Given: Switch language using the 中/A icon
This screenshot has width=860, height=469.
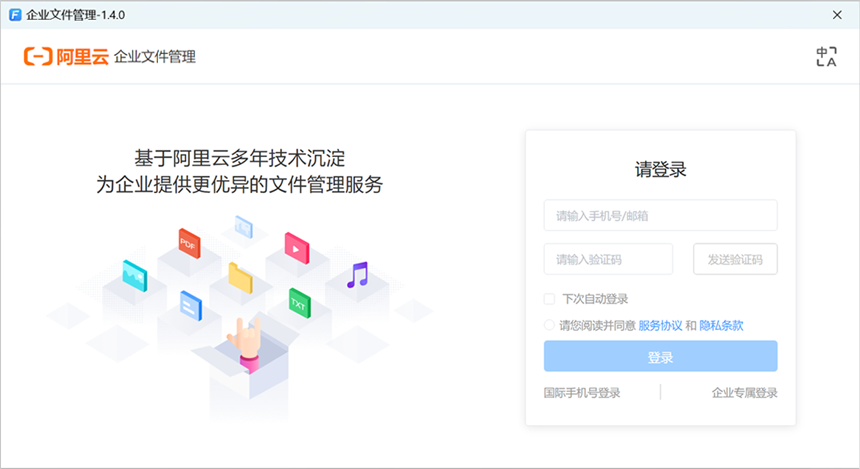Looking at the screenshot, I should coord(826,56).
